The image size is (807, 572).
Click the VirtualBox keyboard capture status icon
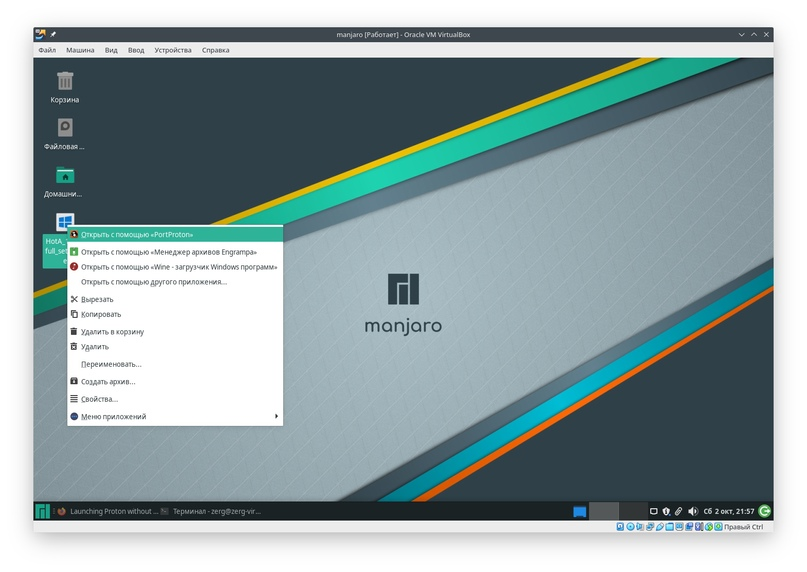(x=718, y=527)
